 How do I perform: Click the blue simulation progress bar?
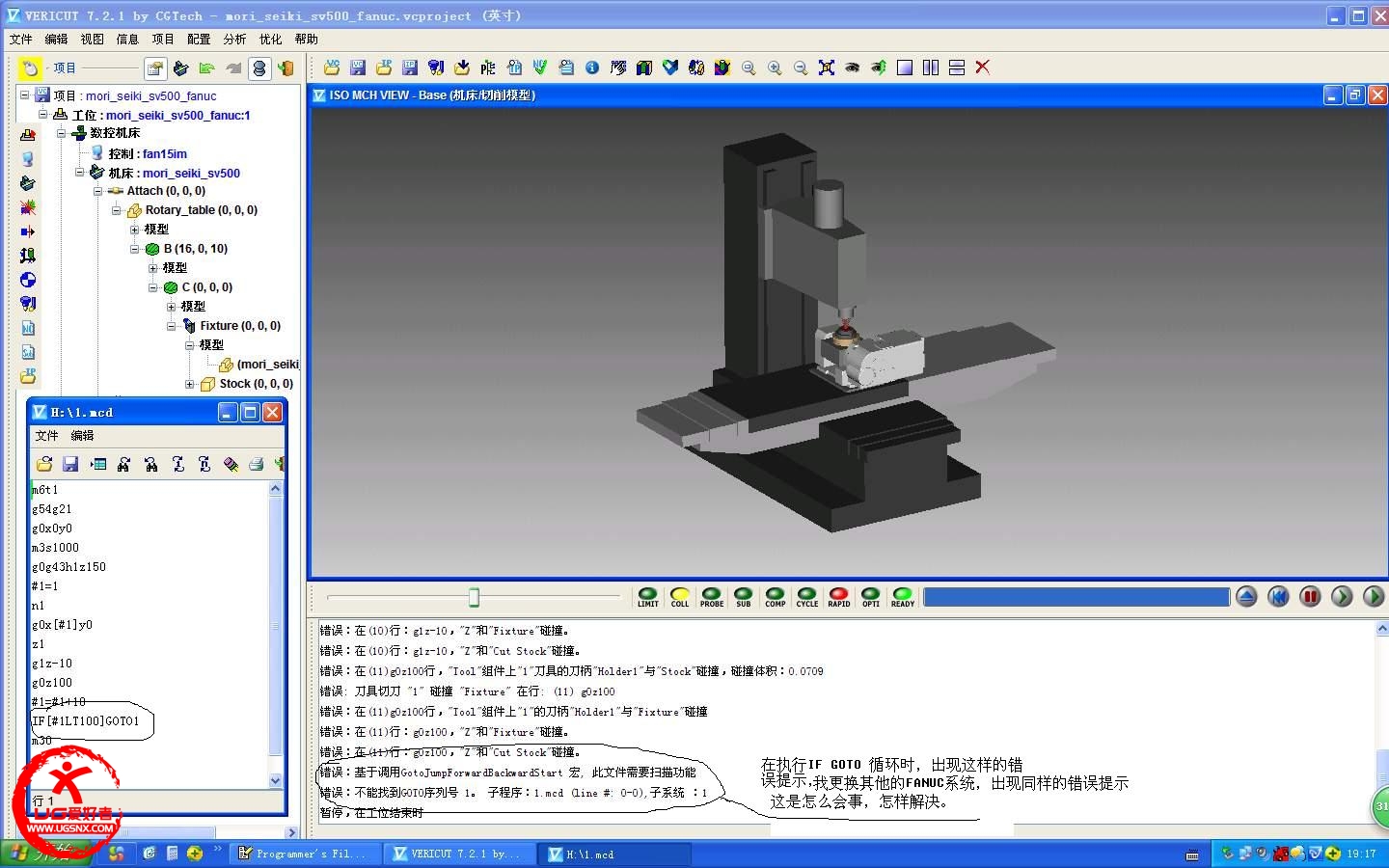(1076, 597)
